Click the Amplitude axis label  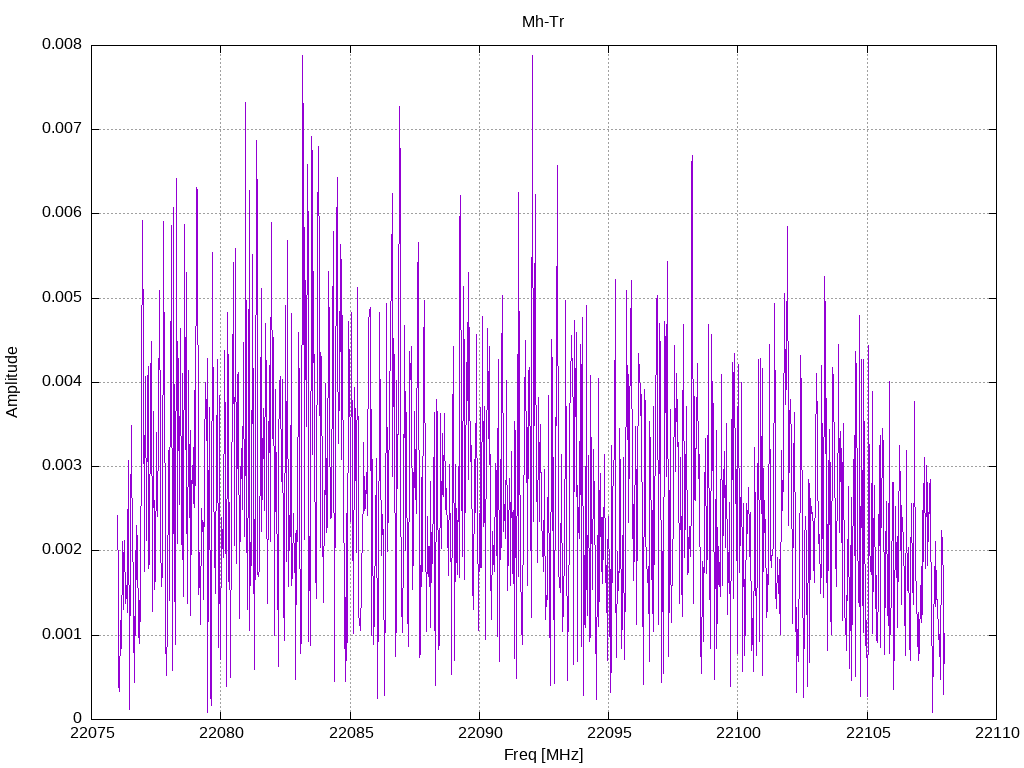12,382
